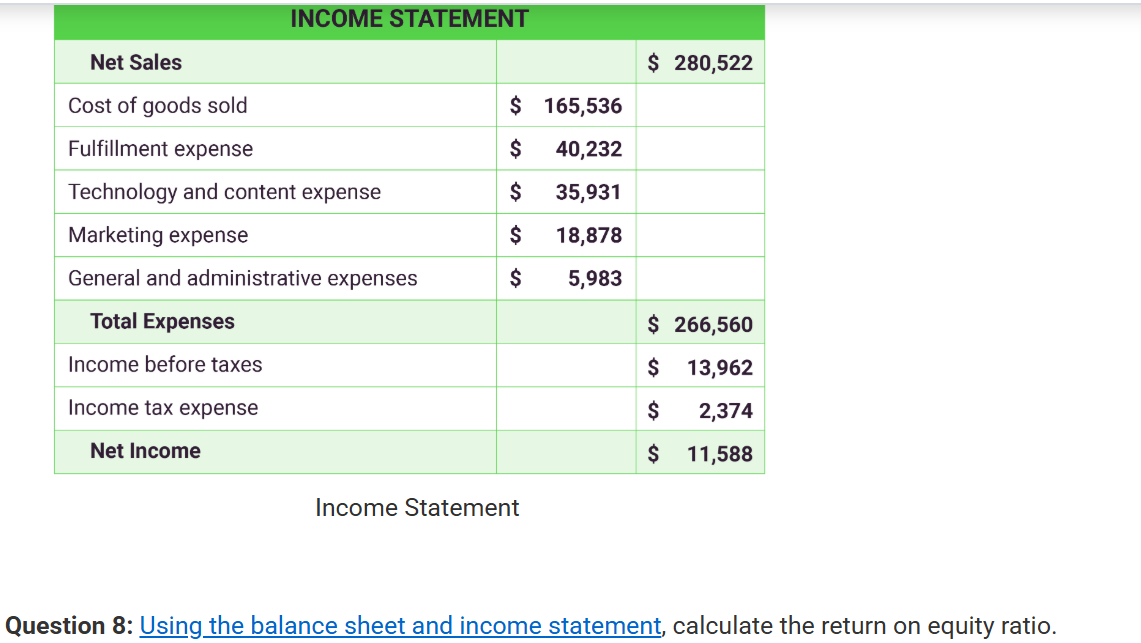Click the Net Income row label
The width and height of the screenshot is (1141, 643).
click(x=146, y=451)
